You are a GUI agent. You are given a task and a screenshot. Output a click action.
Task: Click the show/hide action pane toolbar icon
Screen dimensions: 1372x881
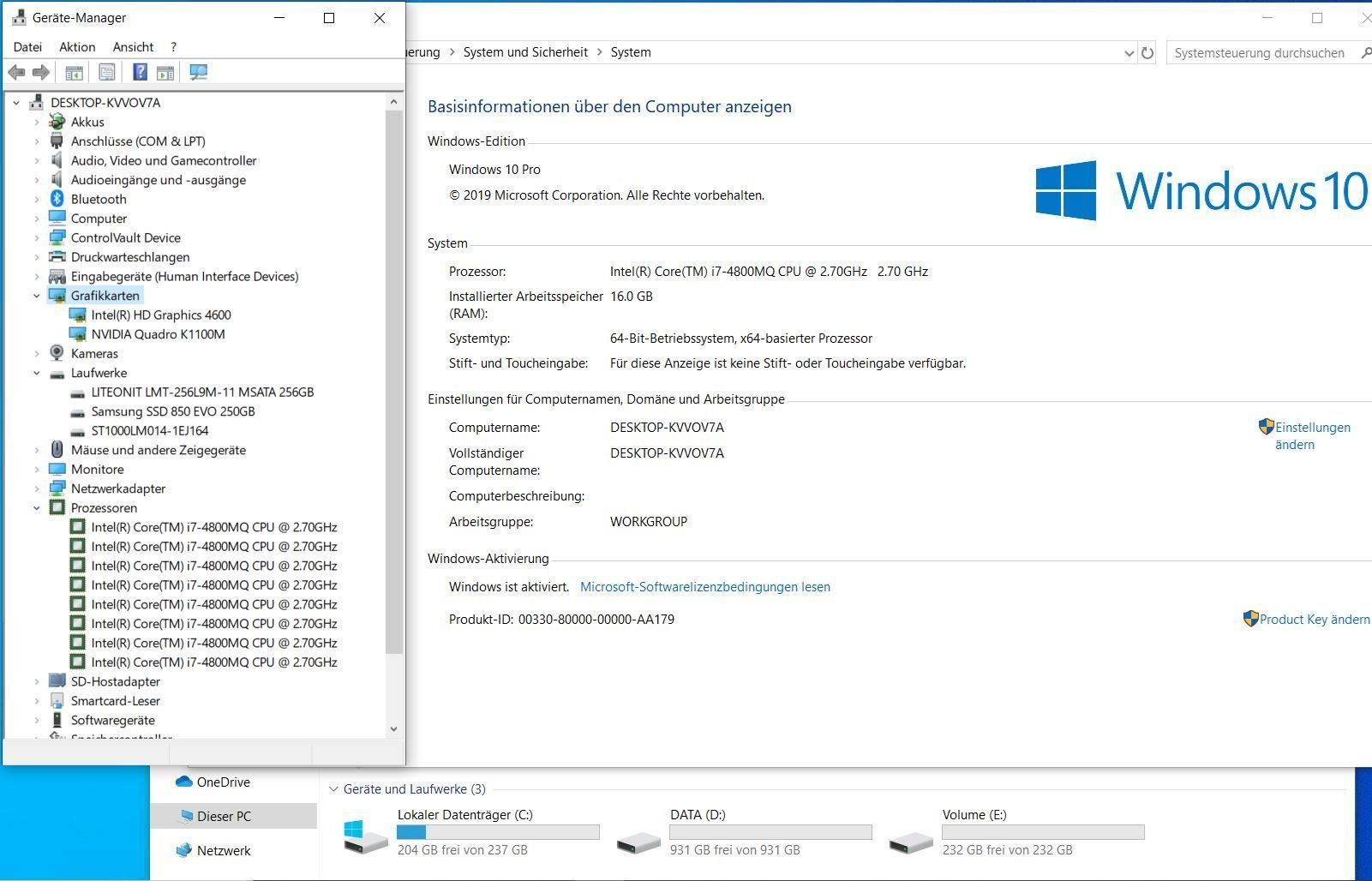(x=165, y=72)
